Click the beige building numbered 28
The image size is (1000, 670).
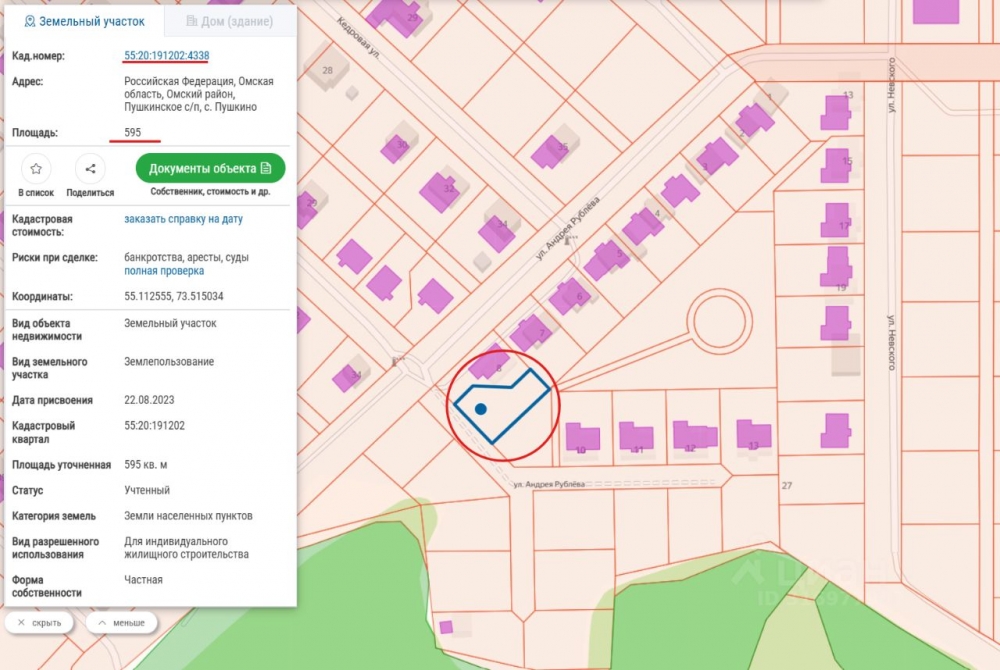327,67
